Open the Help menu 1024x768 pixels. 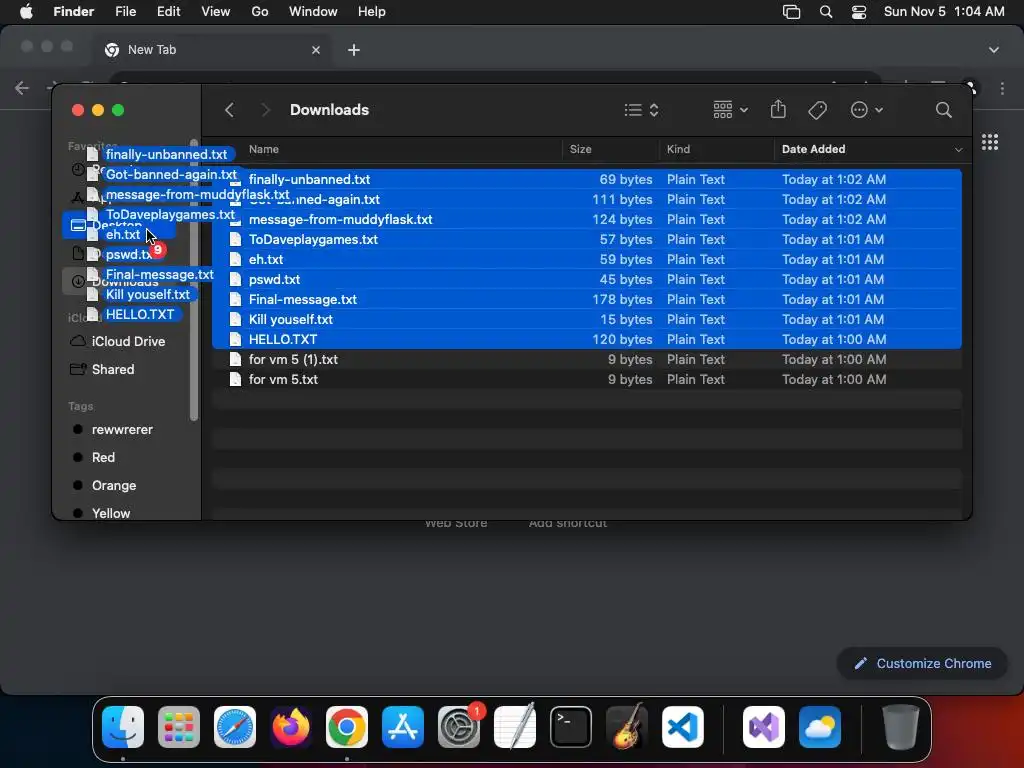pyautogui.click(x=372, y=12)
